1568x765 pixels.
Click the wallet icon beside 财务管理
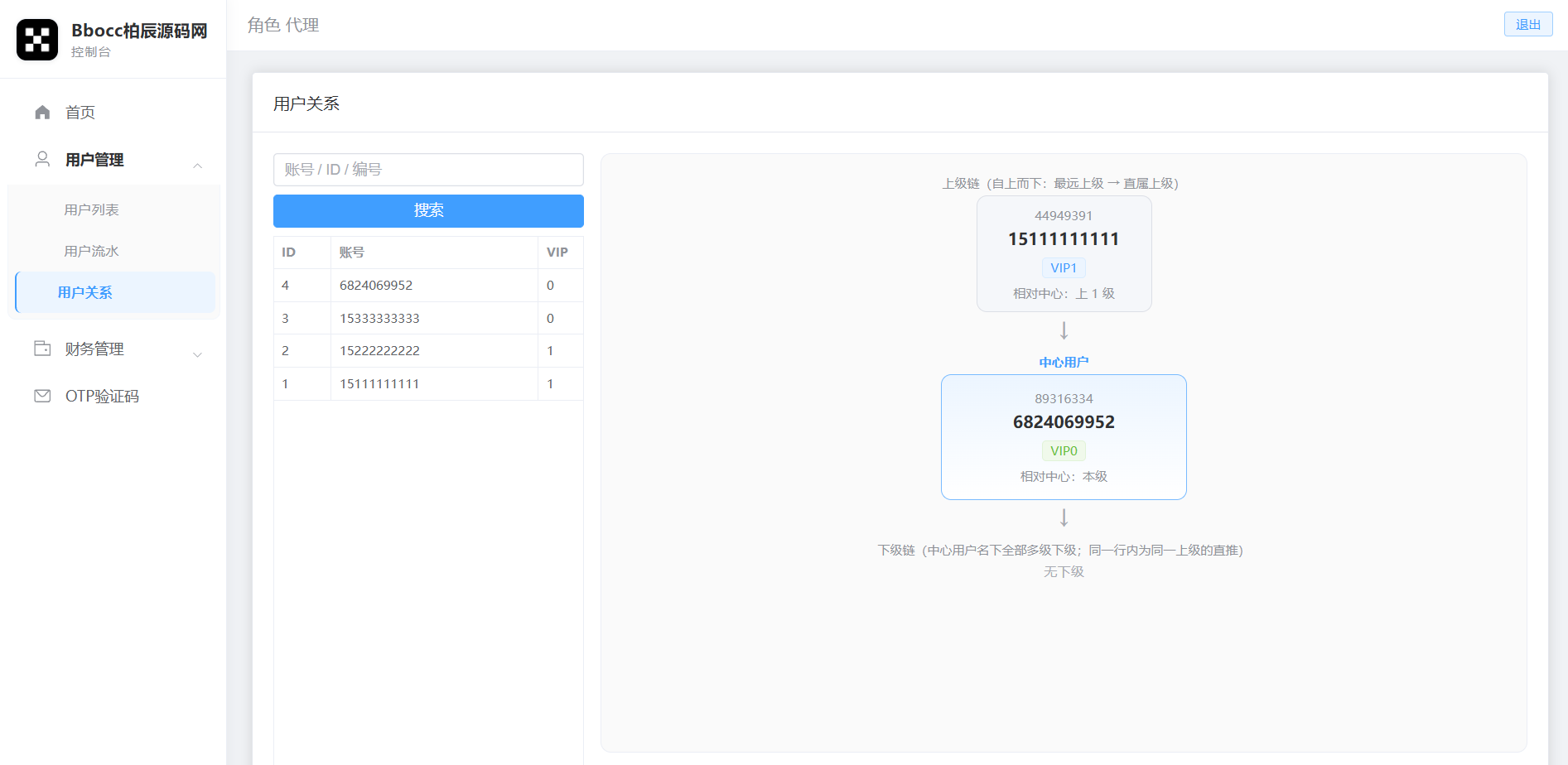(42, 349)
